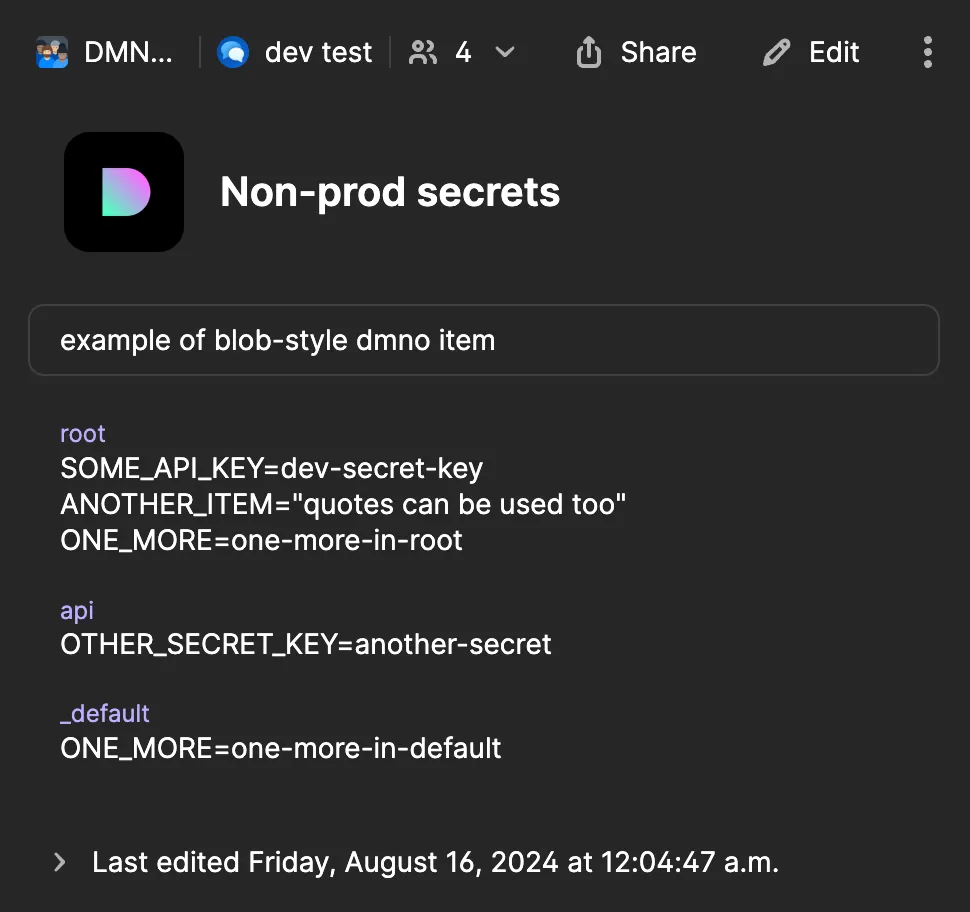Open the three-dot overflow menu
This screenshot has height=912, width=970.
[927, 52]
